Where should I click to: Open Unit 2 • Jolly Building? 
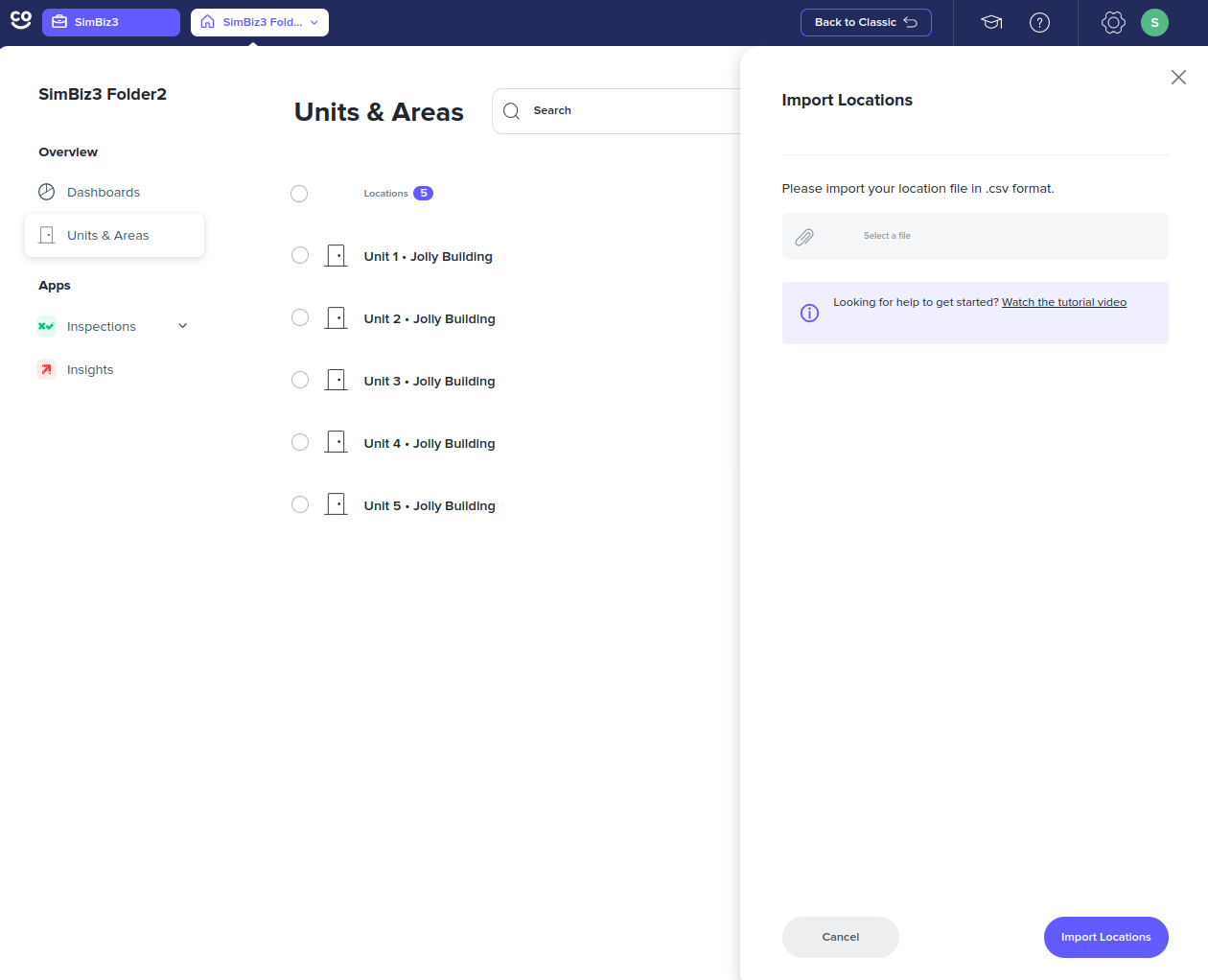click(x=430, y=319)
